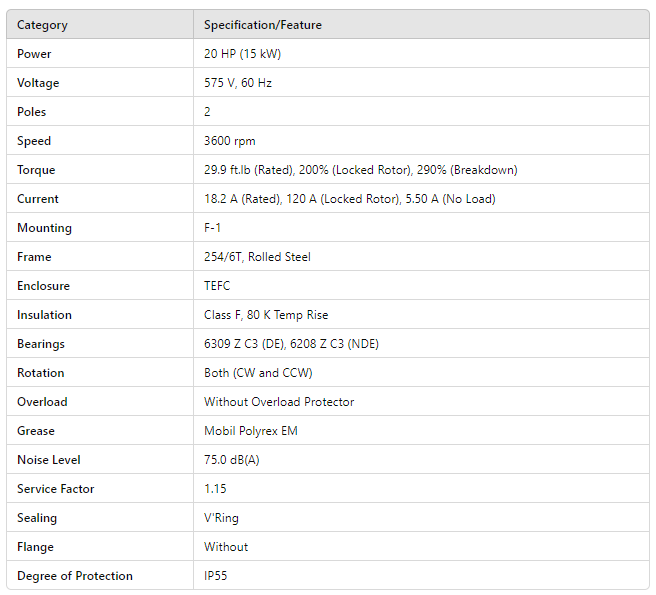Select the Both (CW and CCW) cell
Viewport: 656px width, 595px height.
(x=258, y=373)
